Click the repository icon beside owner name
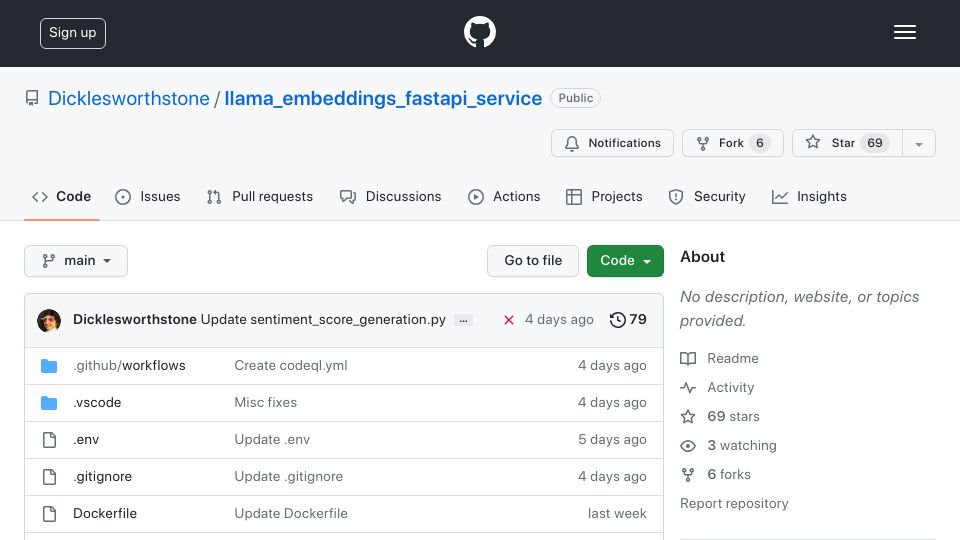Screen dimensions: 960x540 coord(32,98)
